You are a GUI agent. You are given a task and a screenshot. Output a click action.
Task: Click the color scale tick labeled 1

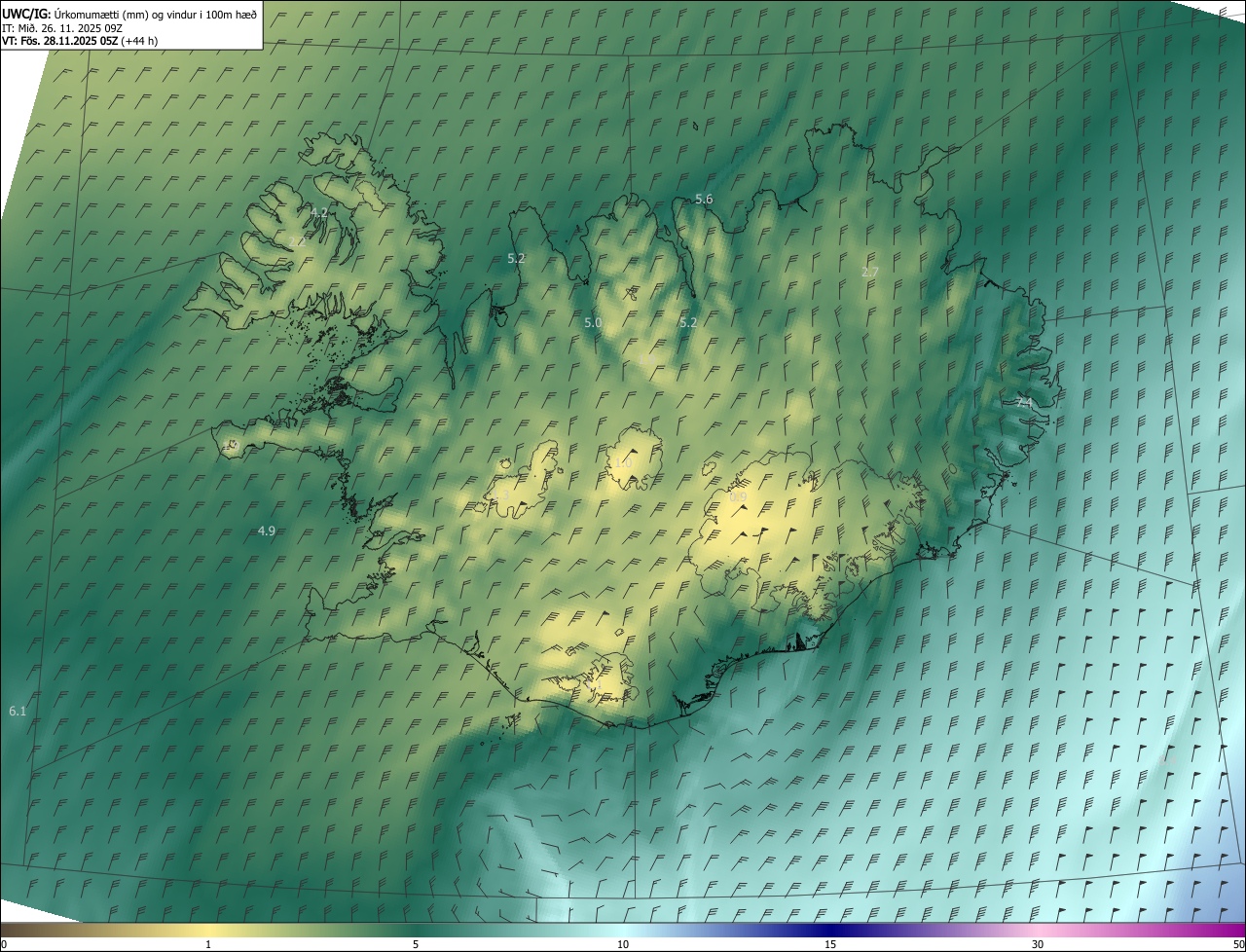[208, 945]
